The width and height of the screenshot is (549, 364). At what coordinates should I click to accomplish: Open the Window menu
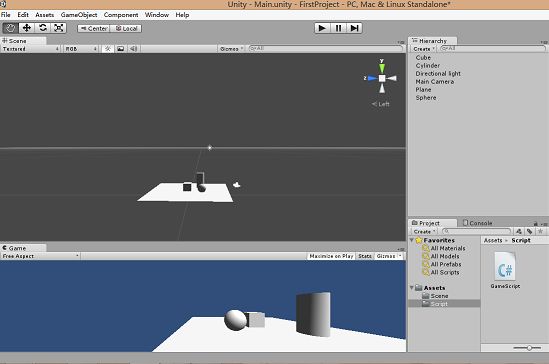157,15
